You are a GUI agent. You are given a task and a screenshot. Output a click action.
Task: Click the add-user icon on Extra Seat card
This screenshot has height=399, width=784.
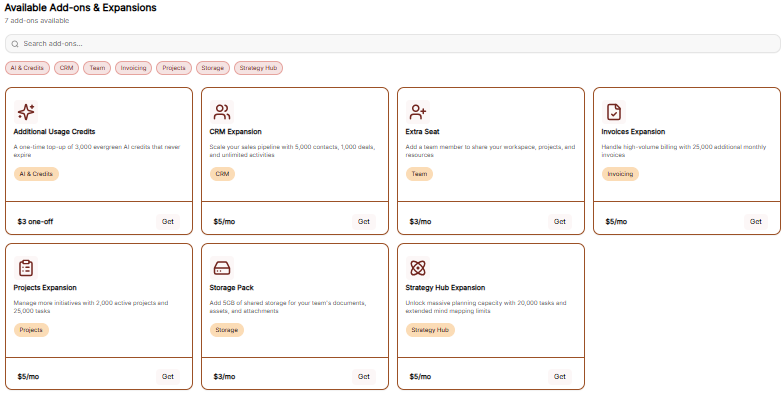pyautogui.click(x=418, y=112)
